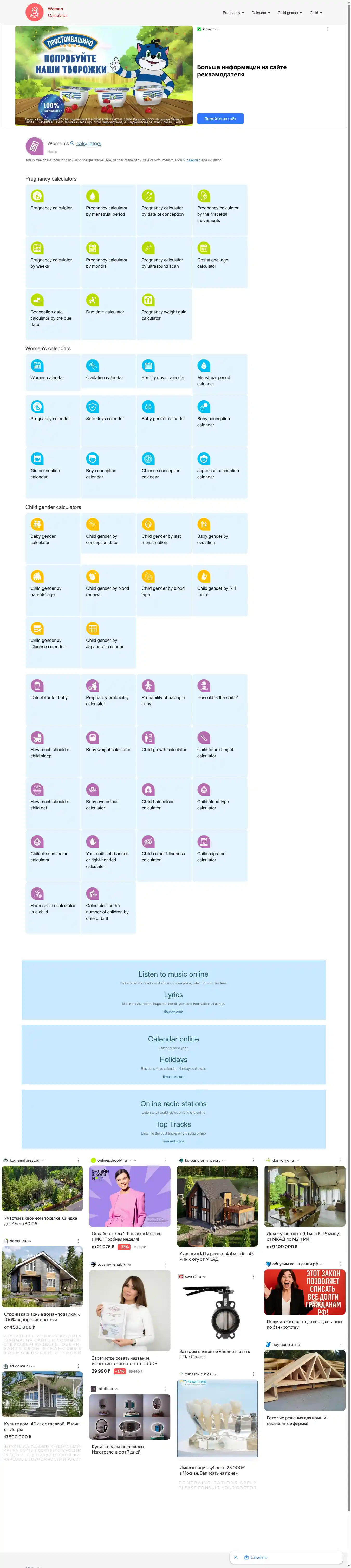
Task: Click the Перейти на сайт ad button
Action: tap(220, 119)
